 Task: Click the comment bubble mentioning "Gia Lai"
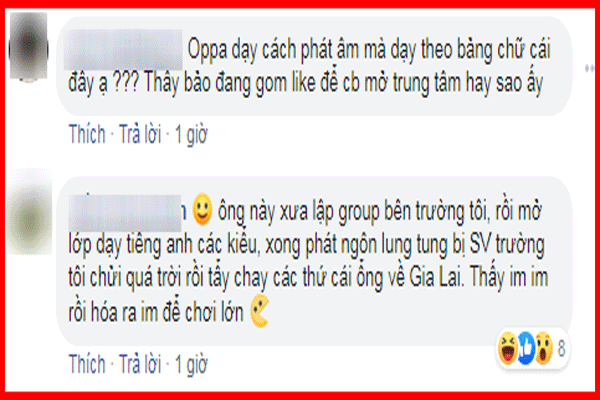point(314,261)
